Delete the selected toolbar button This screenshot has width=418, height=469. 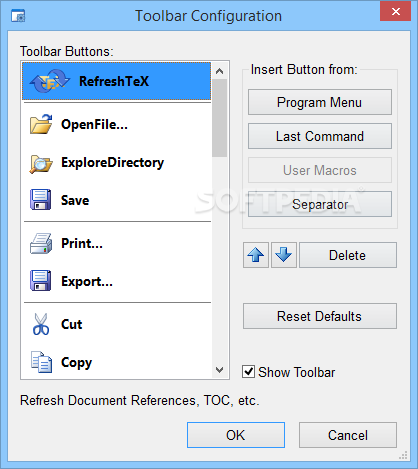[348, 255]
